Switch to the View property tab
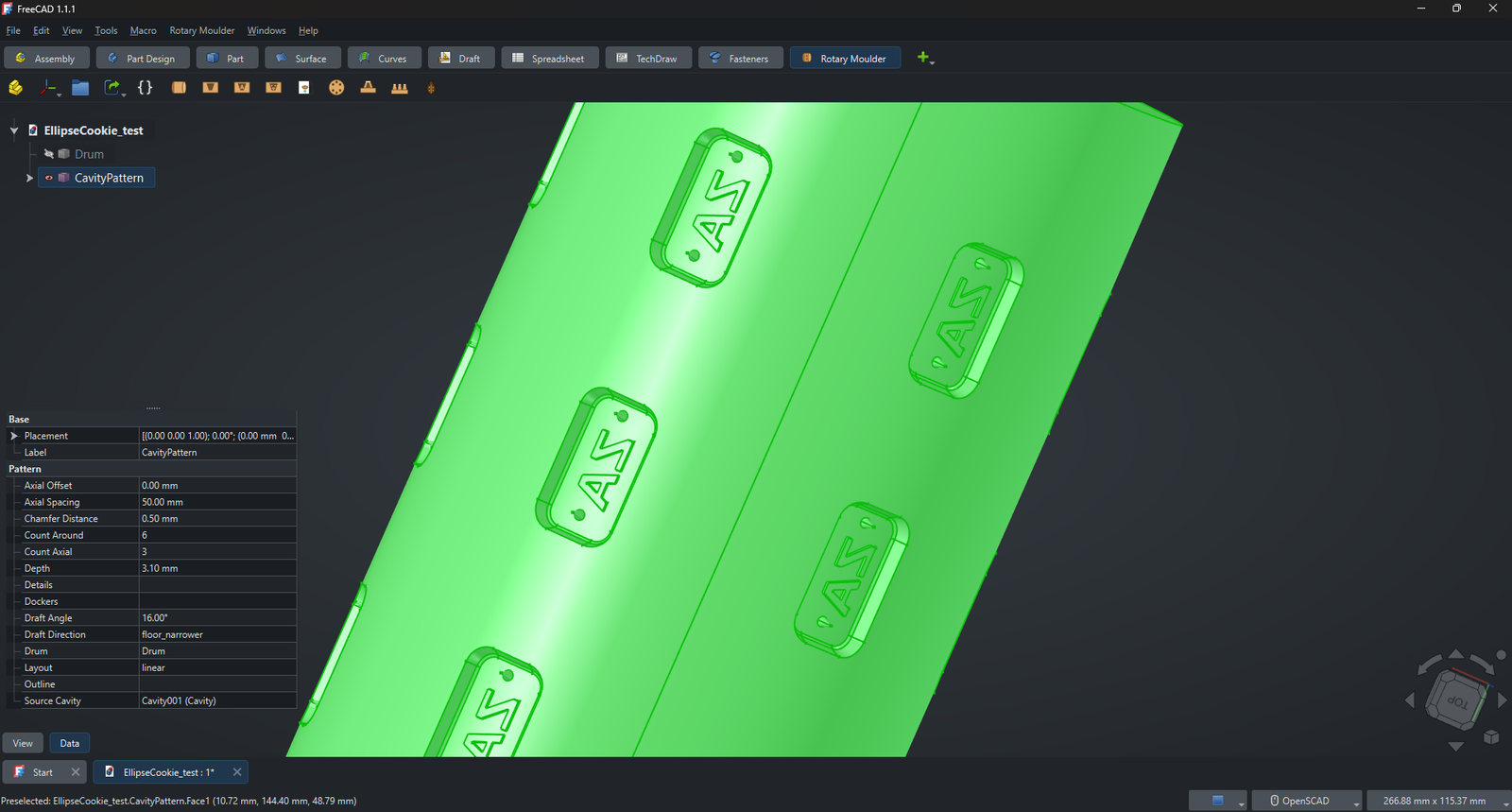 [23, 743]
